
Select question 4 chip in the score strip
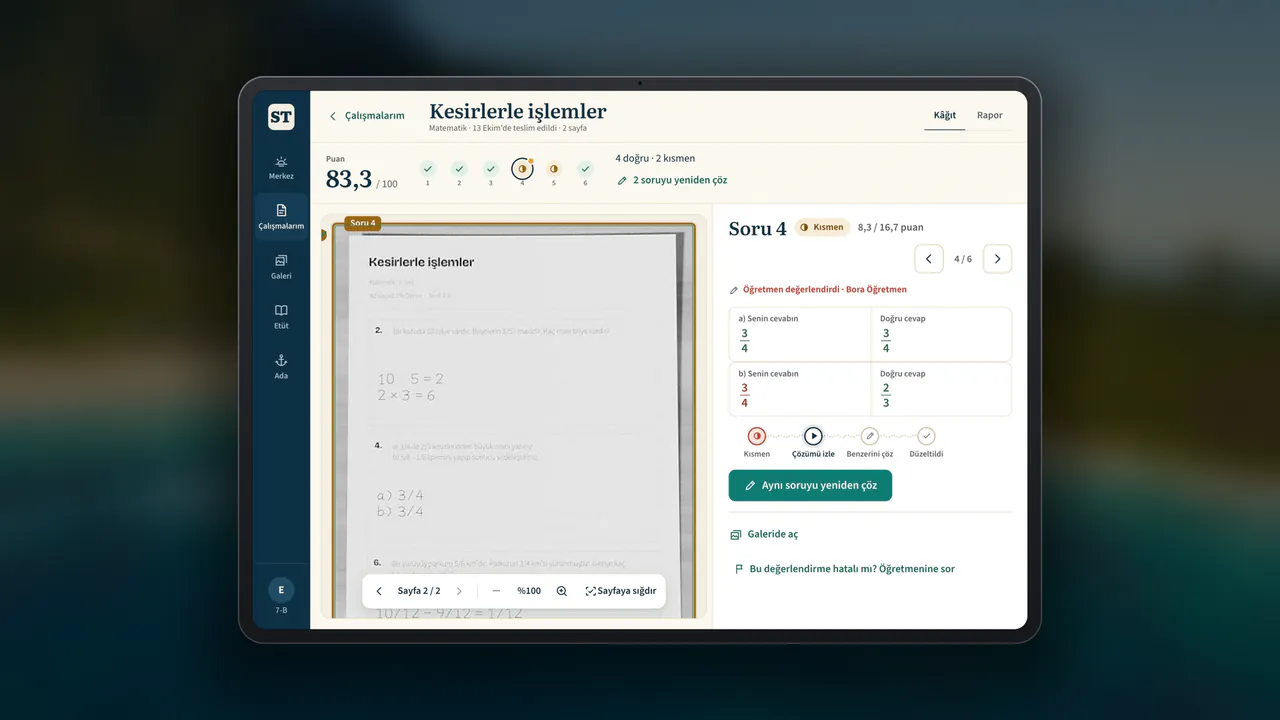tap(522, 172)
